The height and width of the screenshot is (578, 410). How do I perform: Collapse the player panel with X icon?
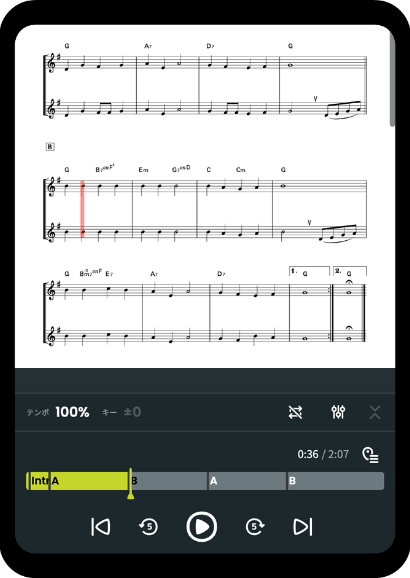[375, 412]
